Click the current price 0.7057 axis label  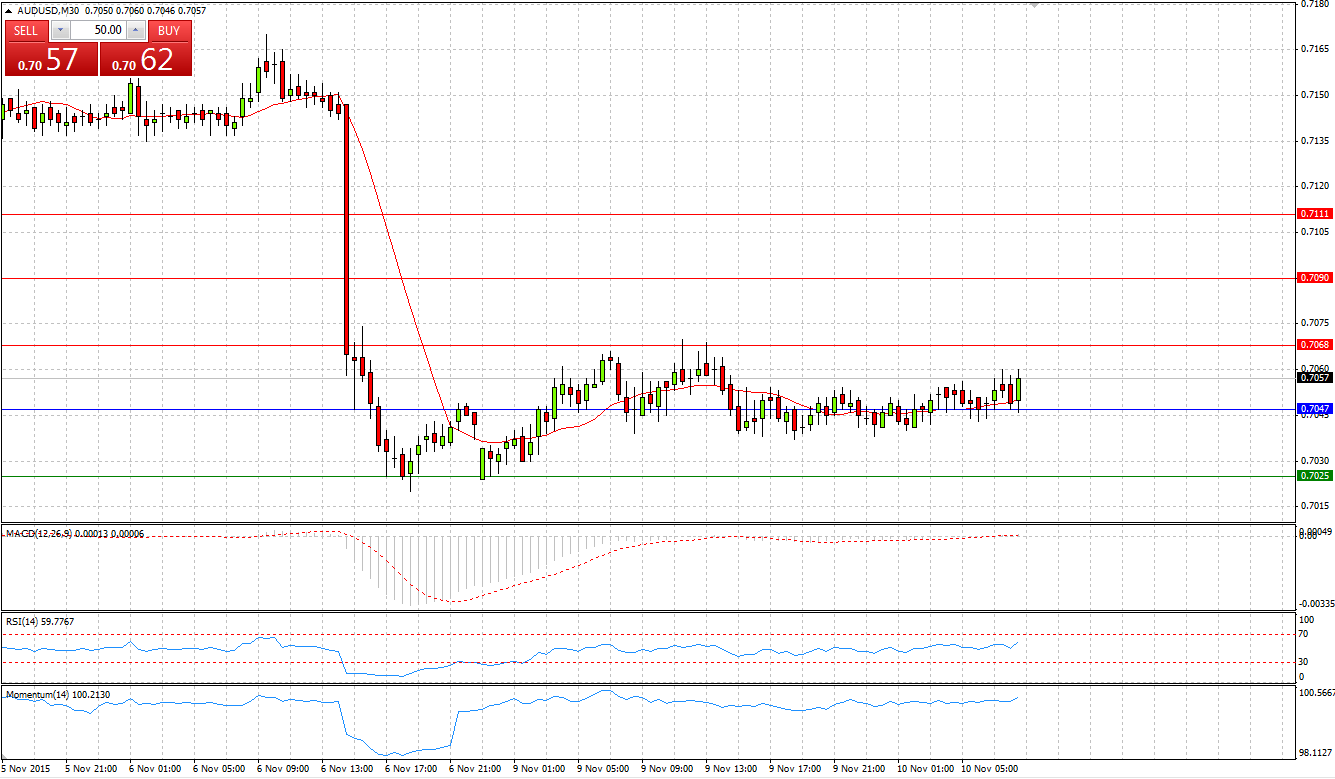[x=1314, y=378]
